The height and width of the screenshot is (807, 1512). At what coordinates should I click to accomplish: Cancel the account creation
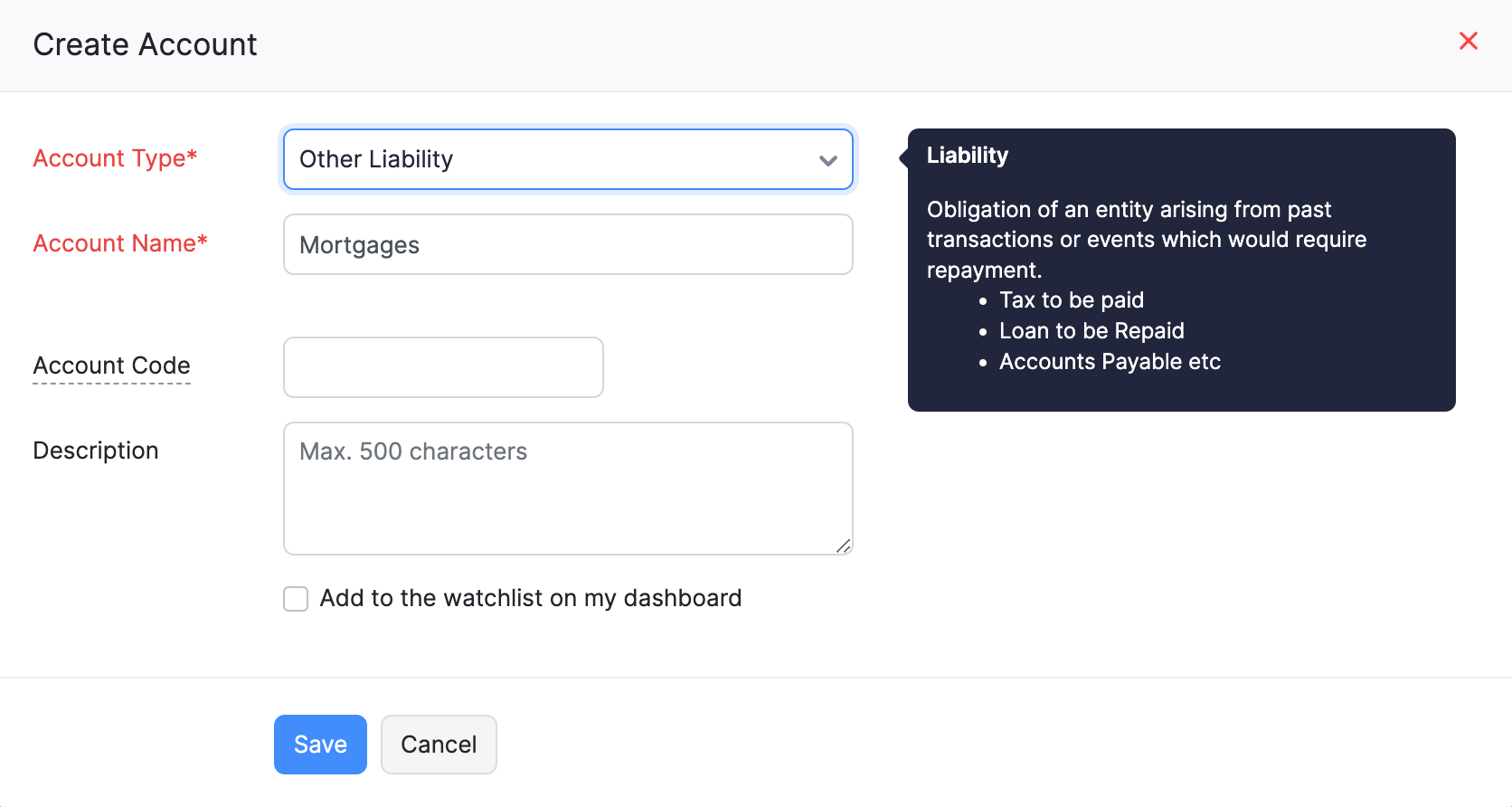[x=439, y=744]
